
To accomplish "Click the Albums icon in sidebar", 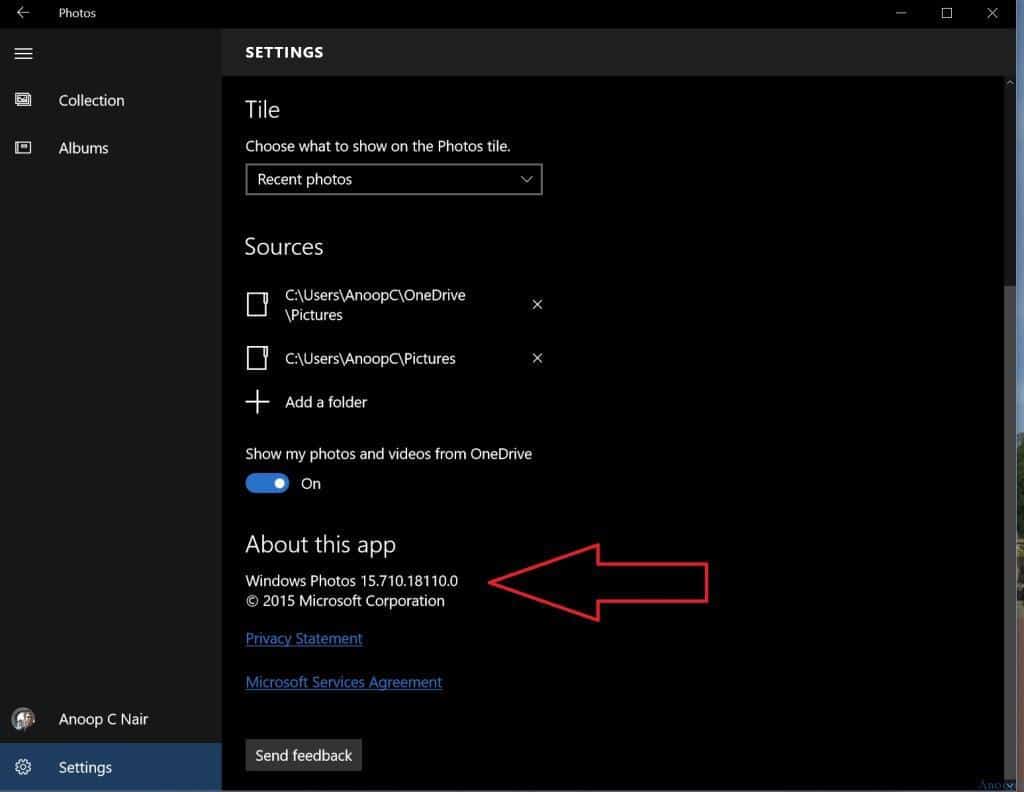I will 23,148.
